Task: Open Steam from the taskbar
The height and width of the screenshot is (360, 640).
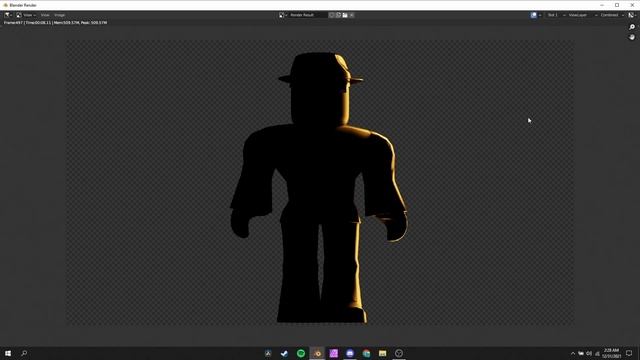Action: (284, 353)
